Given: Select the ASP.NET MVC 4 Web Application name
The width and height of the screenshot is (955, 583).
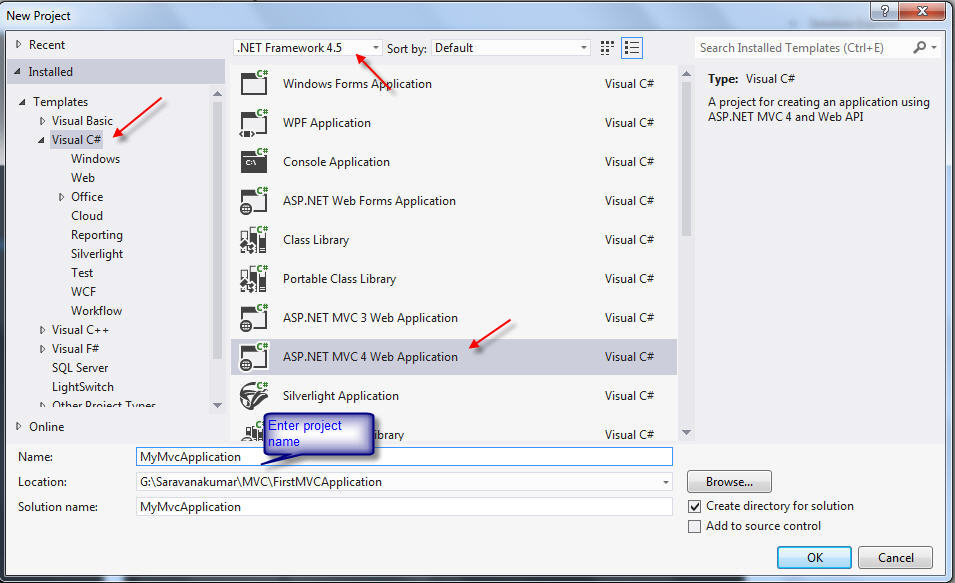Looking at the screenshot, I should coord(370,356).
